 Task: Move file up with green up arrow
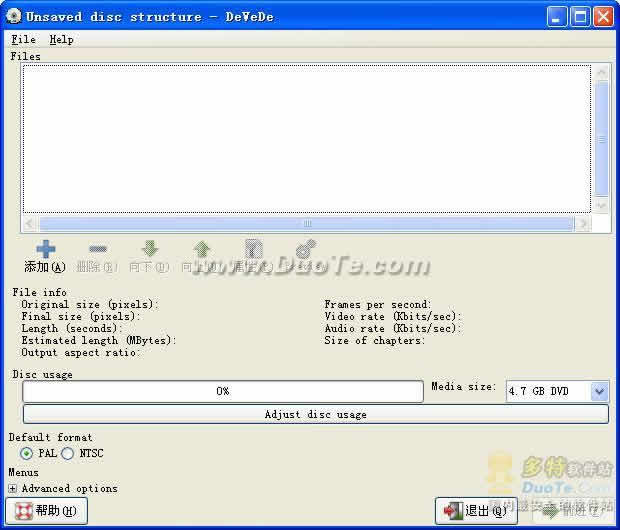coord(202,249)
